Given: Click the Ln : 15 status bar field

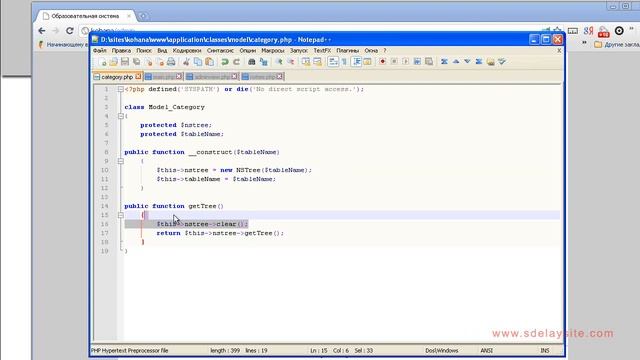Looking at the screenshot, I should (319, 351).
